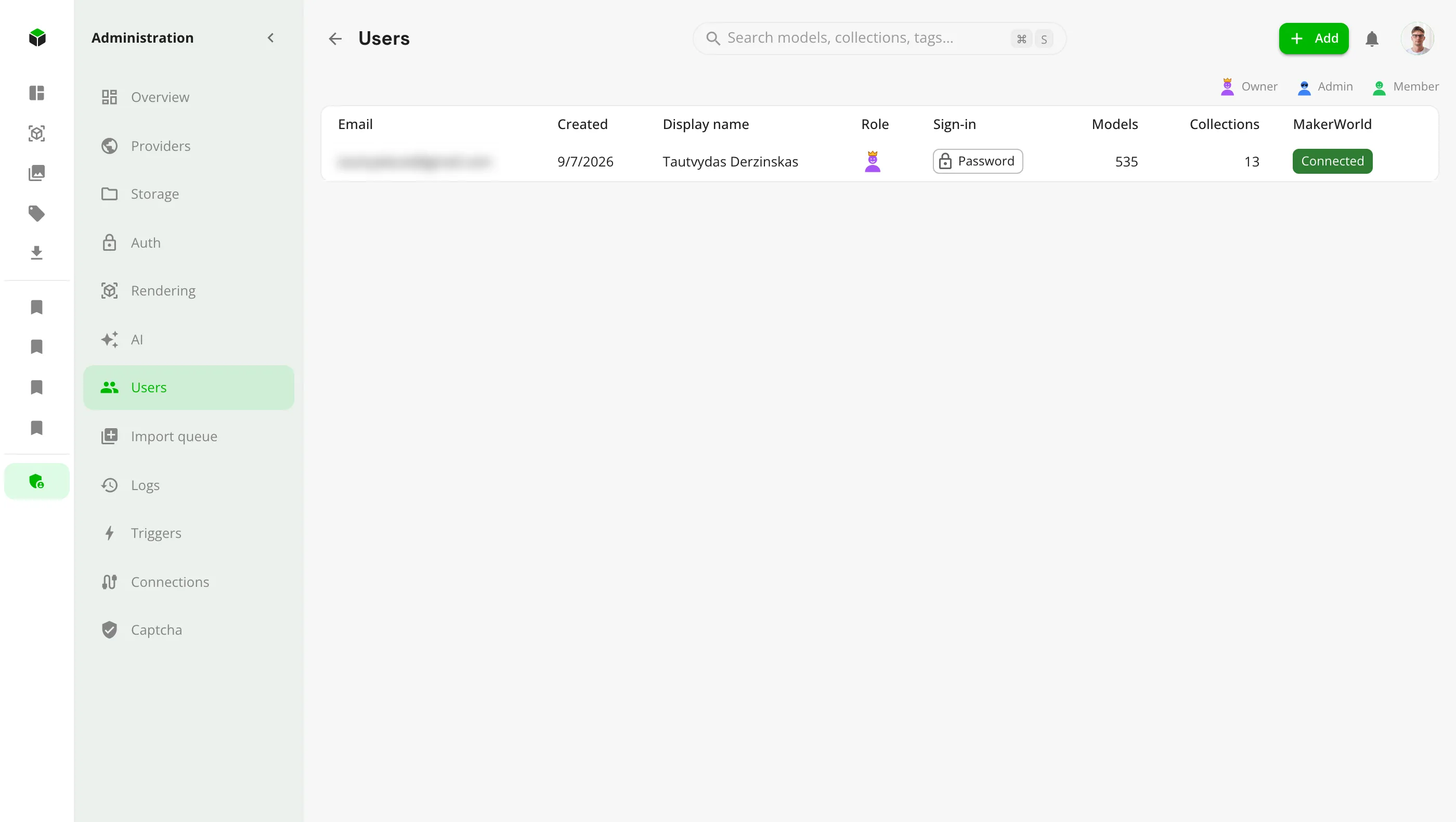Open Rendering settings
This screenshot has height=822, width=1456.
[189, 291]
